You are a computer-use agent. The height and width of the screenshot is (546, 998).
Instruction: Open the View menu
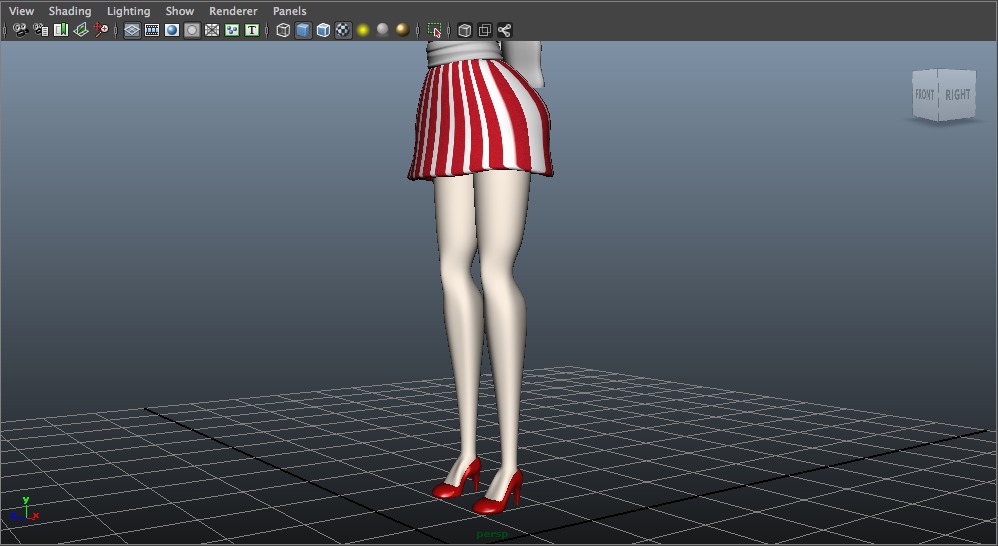click(x=22, y=11)
